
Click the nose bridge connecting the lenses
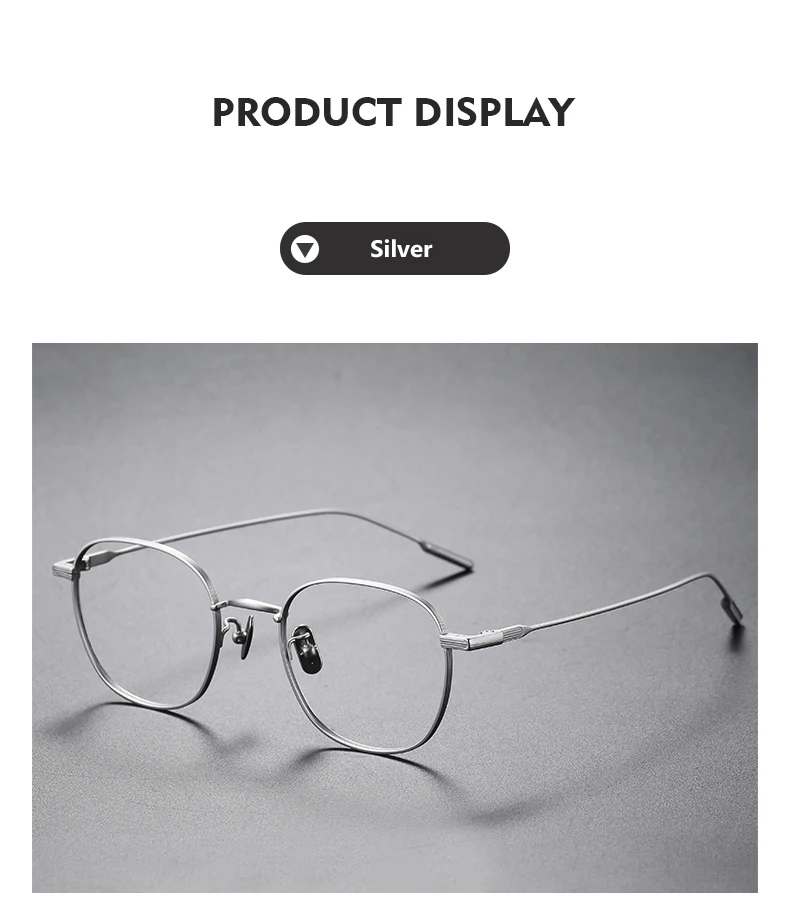[x=250, y=608]
